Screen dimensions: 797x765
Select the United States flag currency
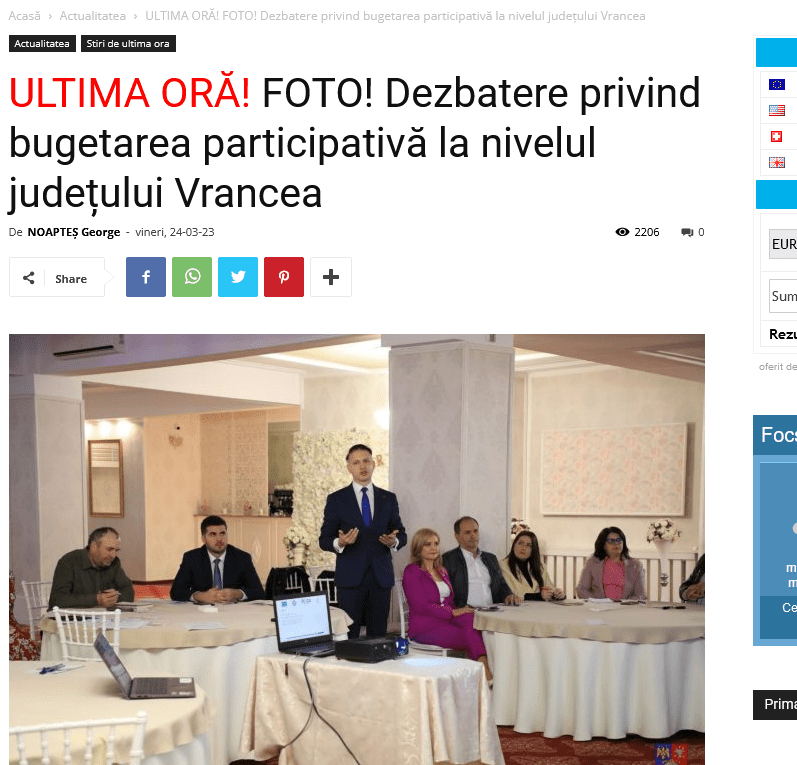(x=777, y=110)
